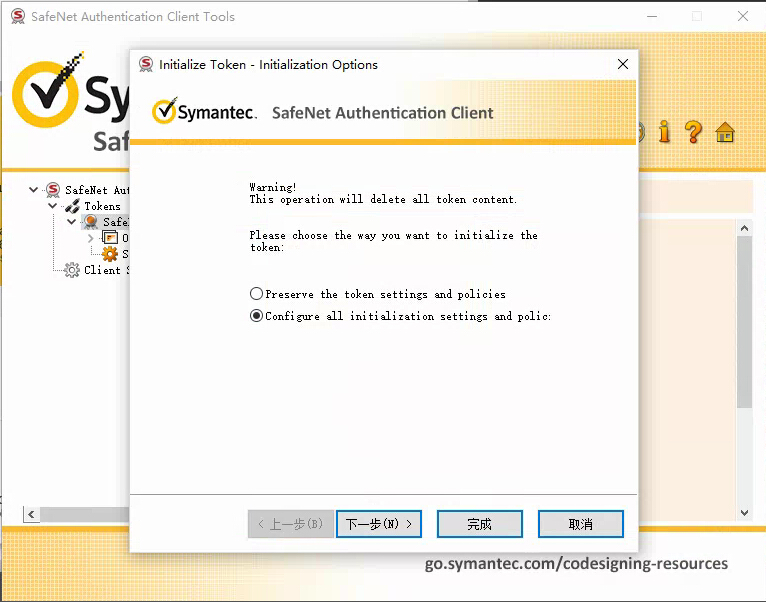Click the certificate folder icon in tree
The width and height of the screenshot is (766, 602).
(x=110, y=238)
